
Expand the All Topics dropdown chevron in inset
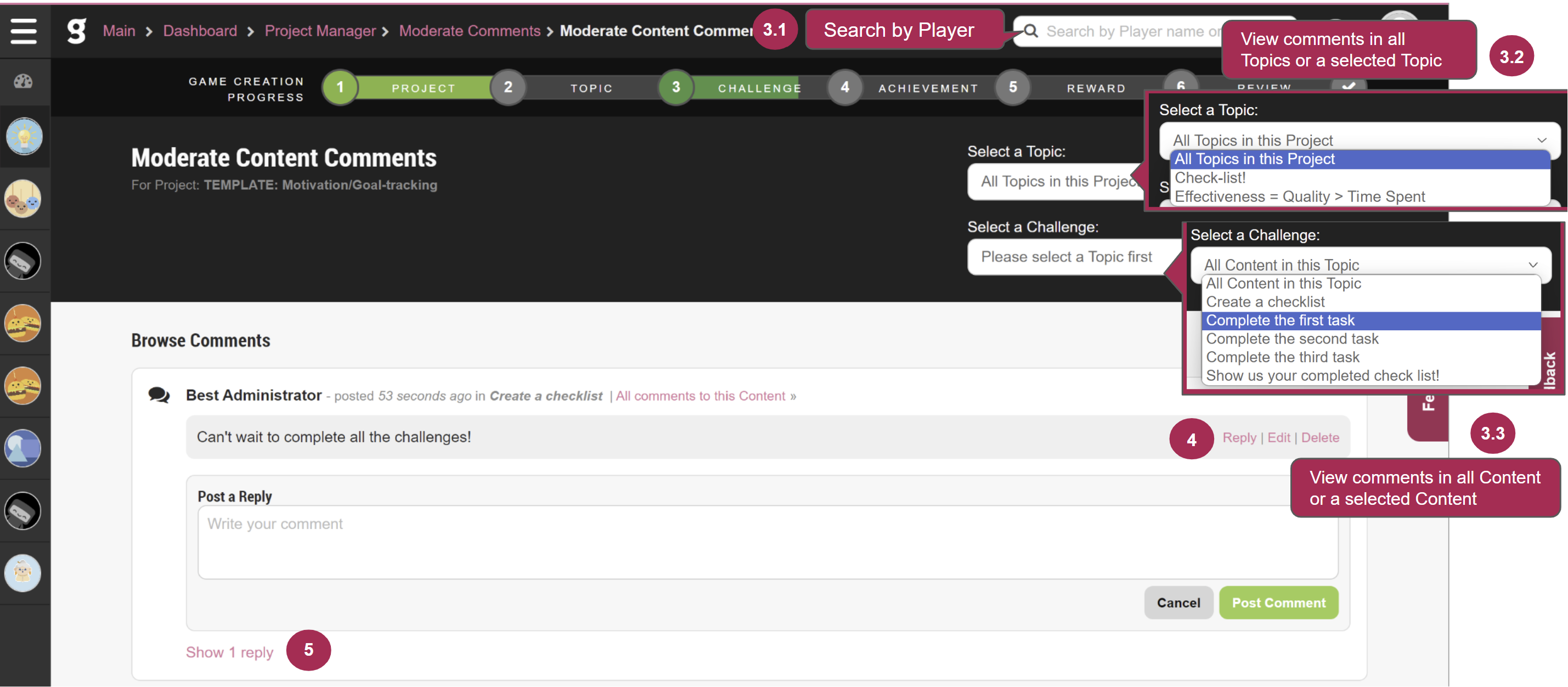pyautogui.click(x=1542, y=140)
